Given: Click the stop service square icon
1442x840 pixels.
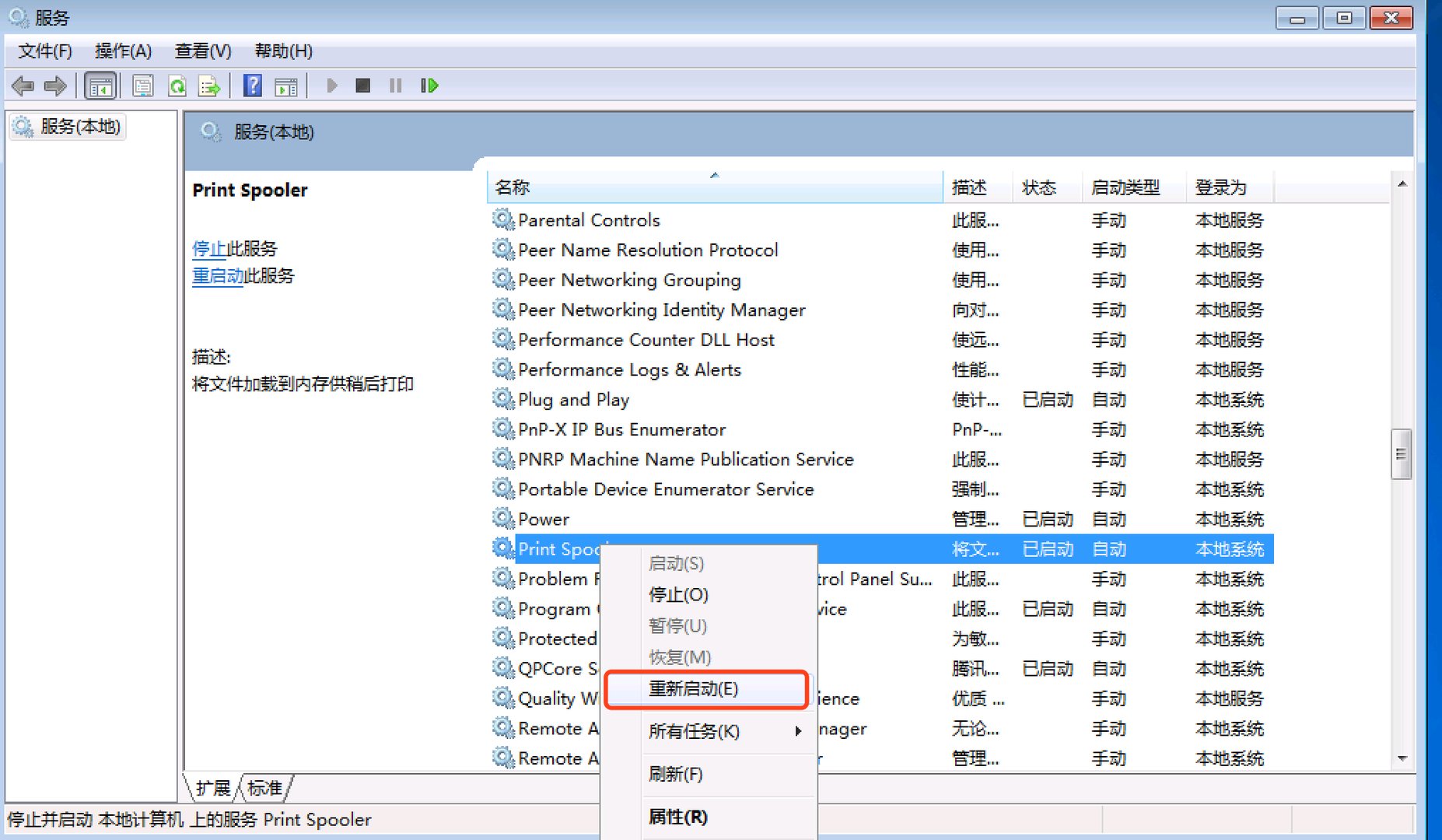Looking at the screenshot, I should point(362,86).
